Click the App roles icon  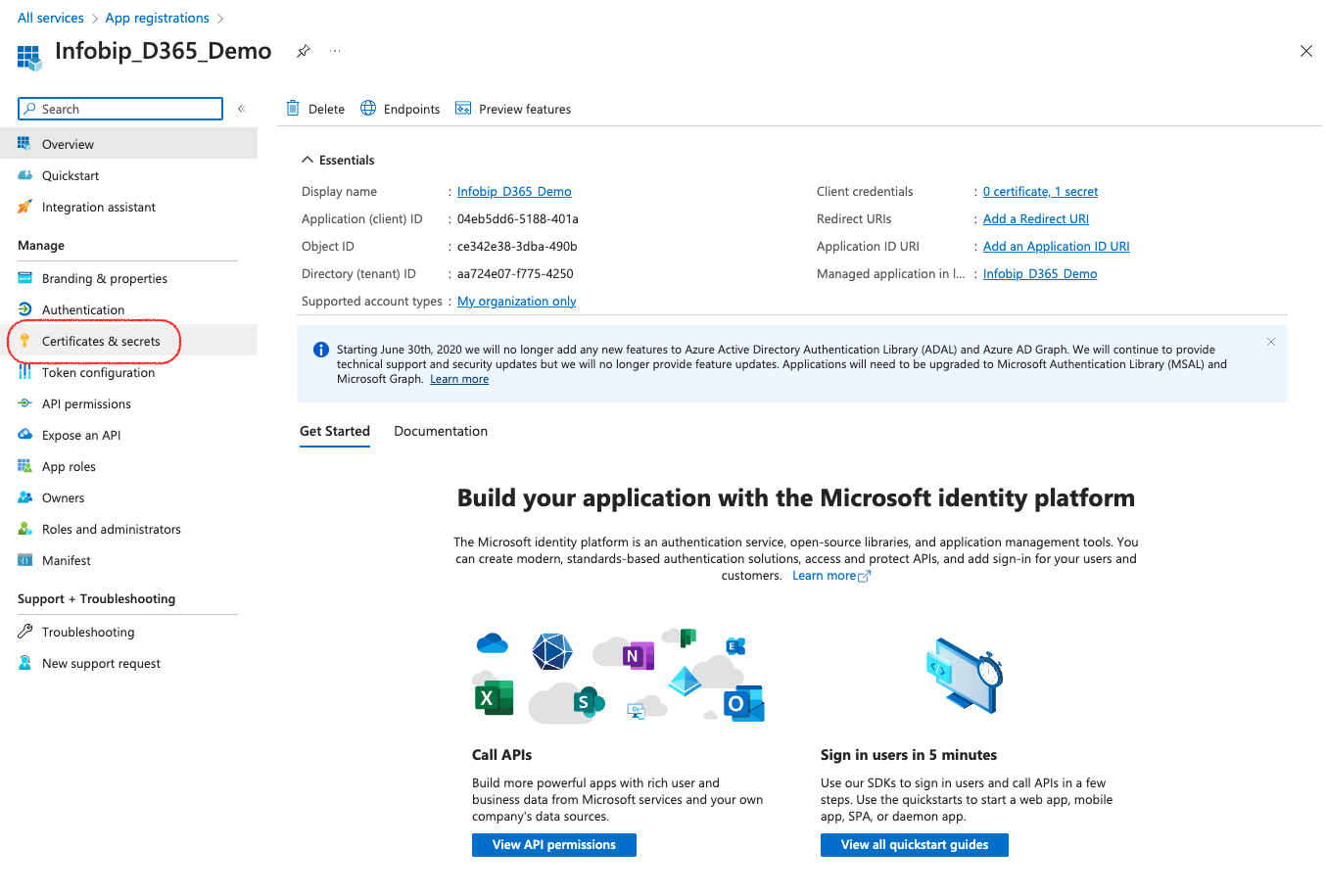[x=24, y=466]
